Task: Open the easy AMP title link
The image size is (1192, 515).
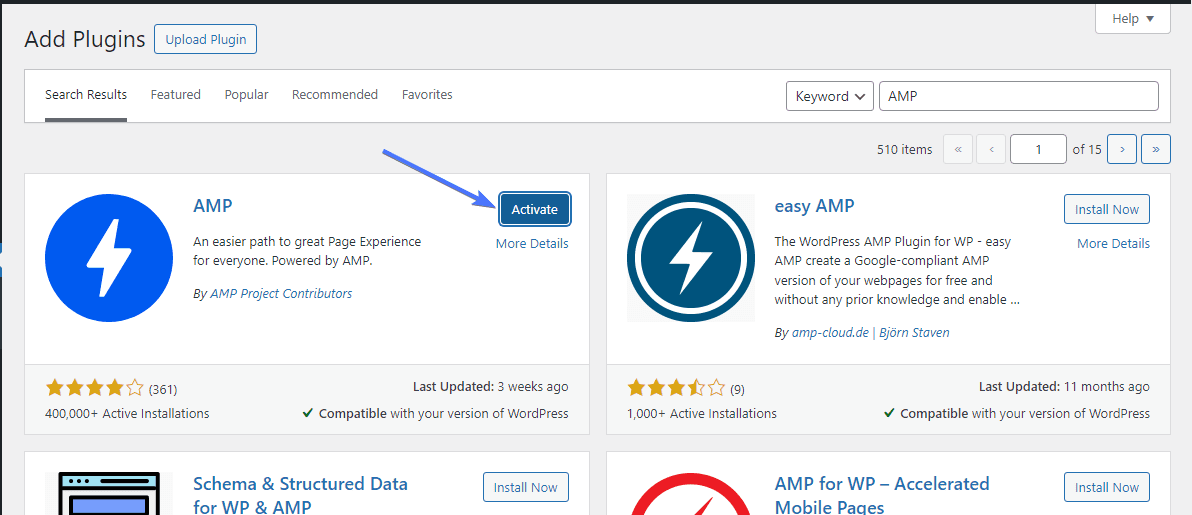Action: (814, 205)
